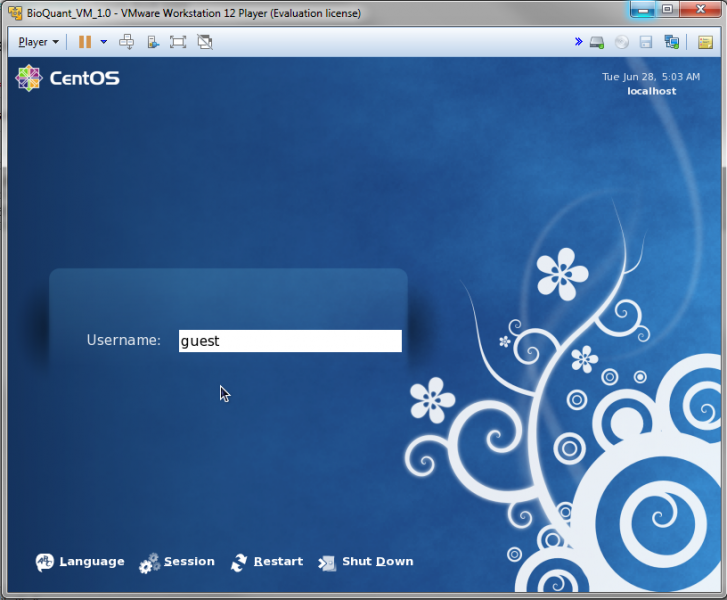727x600 pixels.
Task: Minimize the VMware Player window
Action: point(643,9)
